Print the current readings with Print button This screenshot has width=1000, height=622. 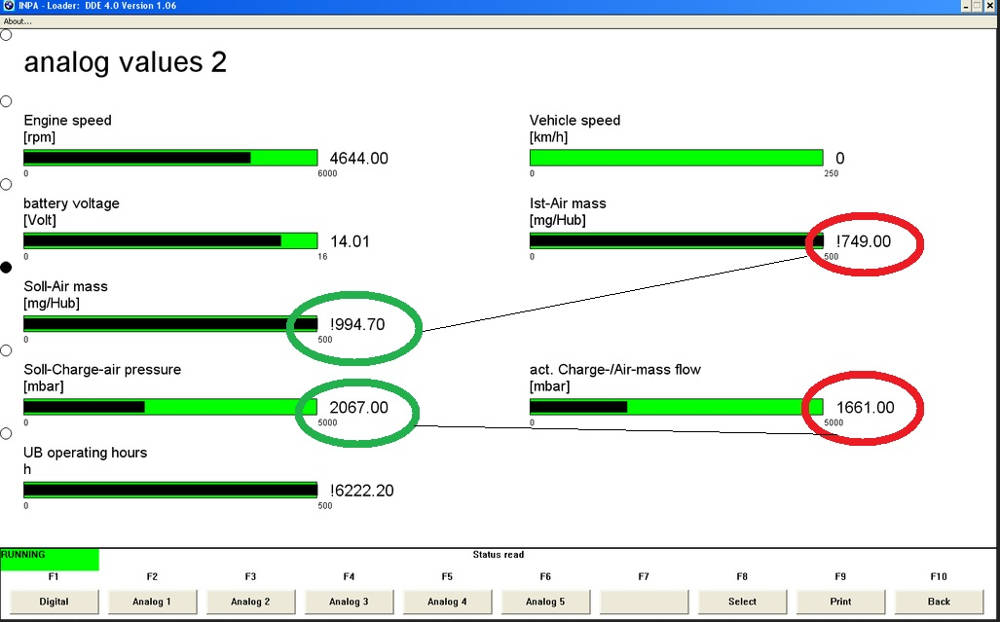pos(840,601)
